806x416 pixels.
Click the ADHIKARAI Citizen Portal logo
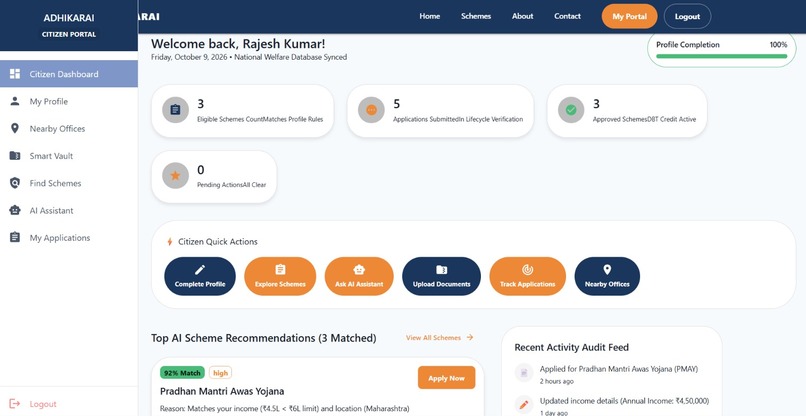69,26
